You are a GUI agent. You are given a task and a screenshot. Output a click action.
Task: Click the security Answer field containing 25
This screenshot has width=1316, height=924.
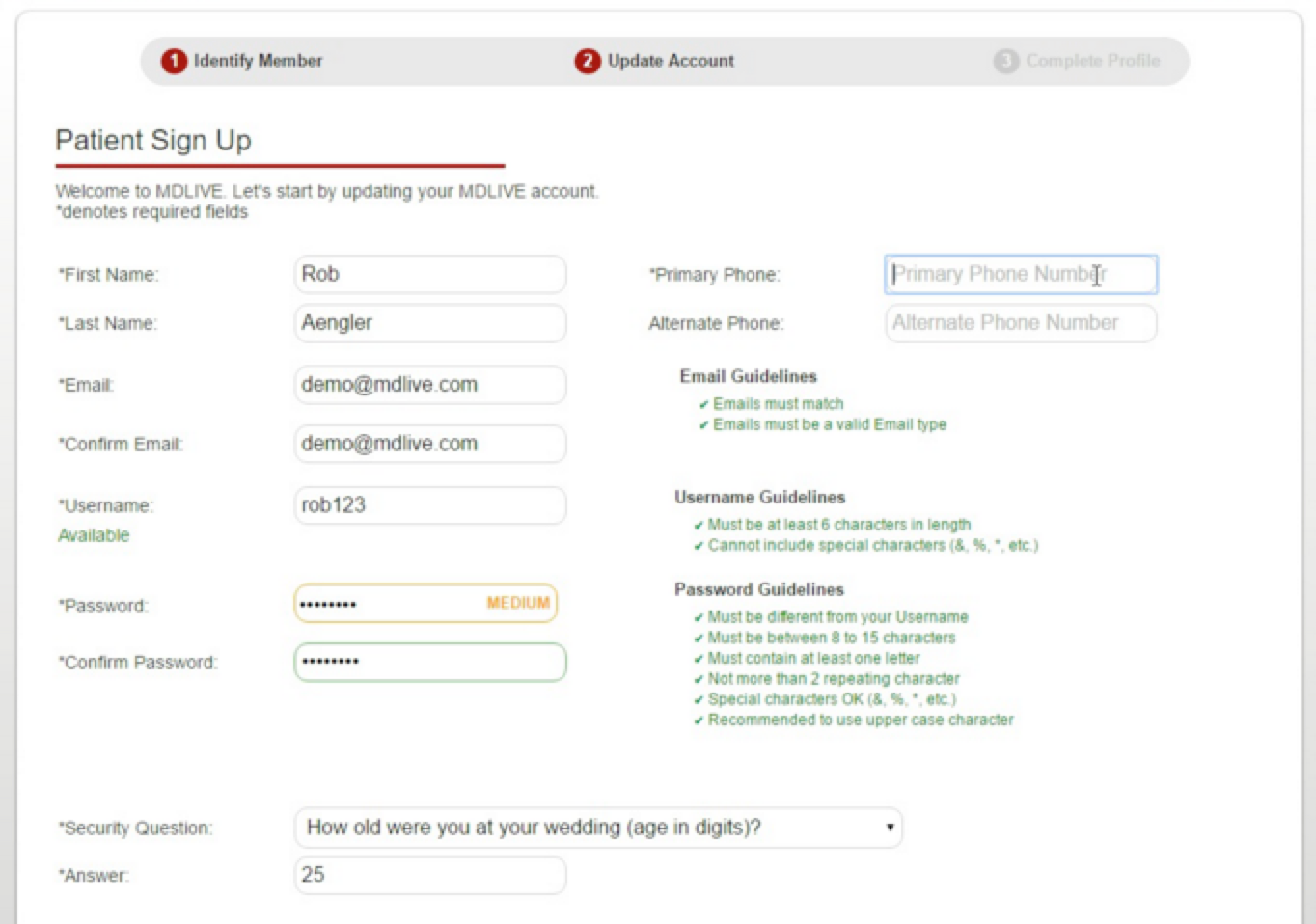pos(430,876)
